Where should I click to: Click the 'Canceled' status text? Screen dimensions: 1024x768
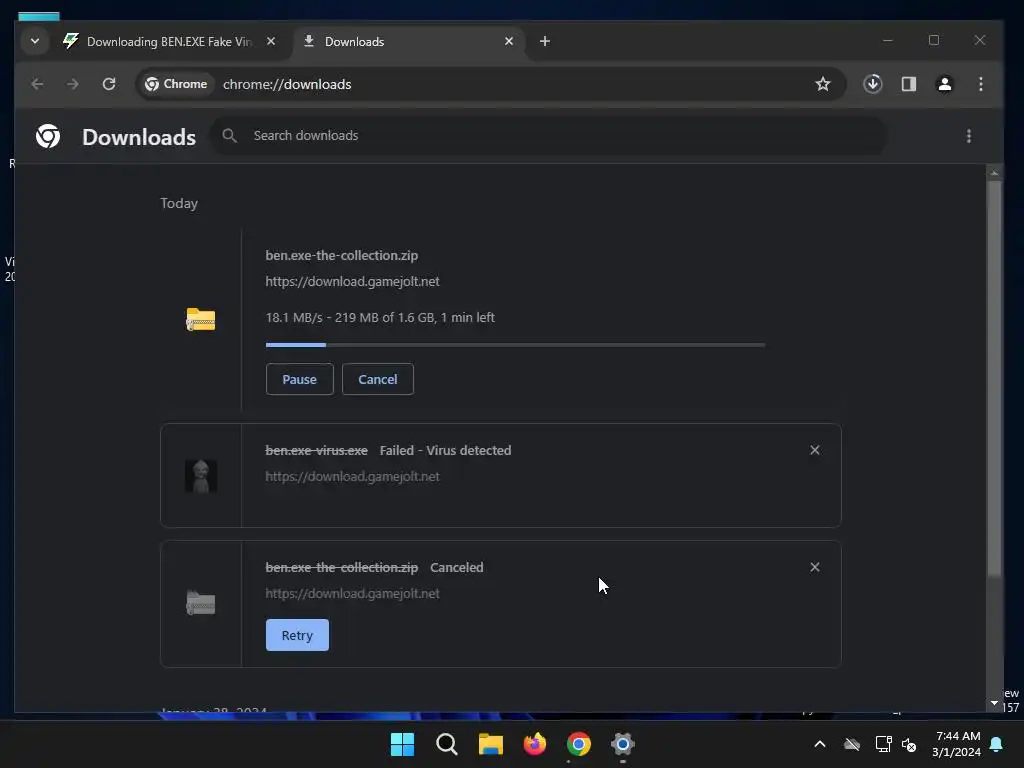[456, 568]
